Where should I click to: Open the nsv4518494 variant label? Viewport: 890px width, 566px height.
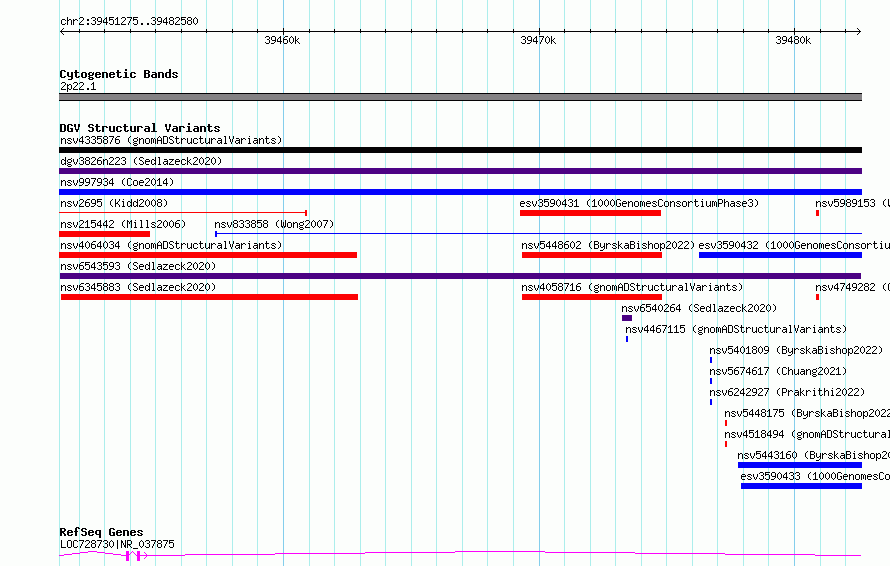pos(807,434)
